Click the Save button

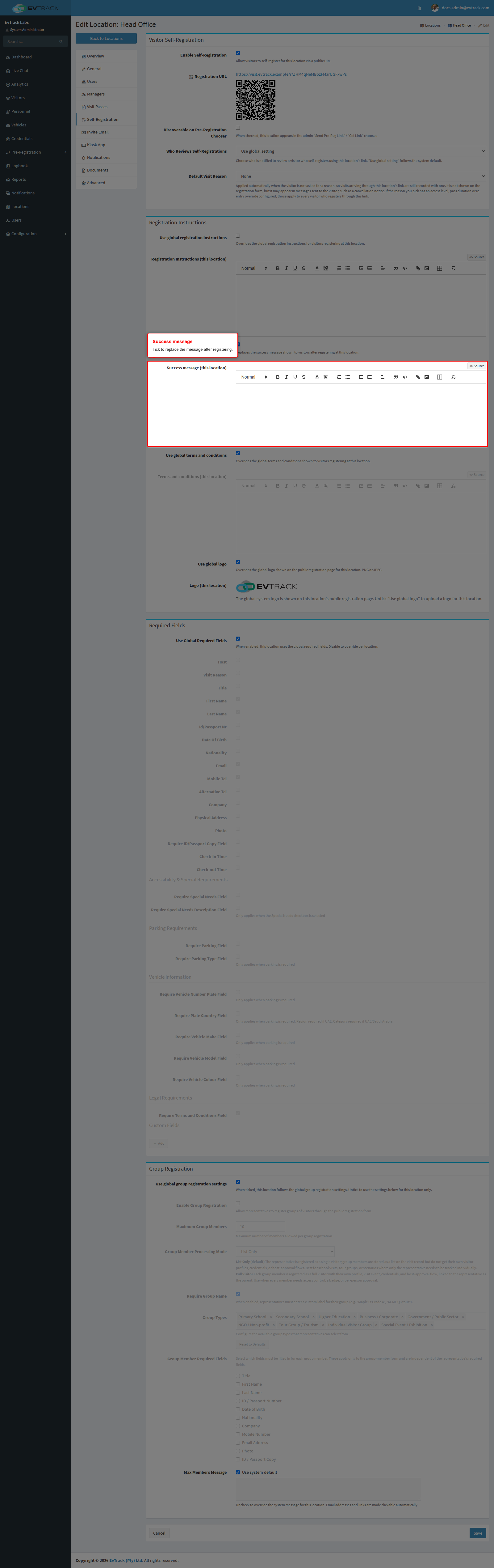[x=478, y=1533]
